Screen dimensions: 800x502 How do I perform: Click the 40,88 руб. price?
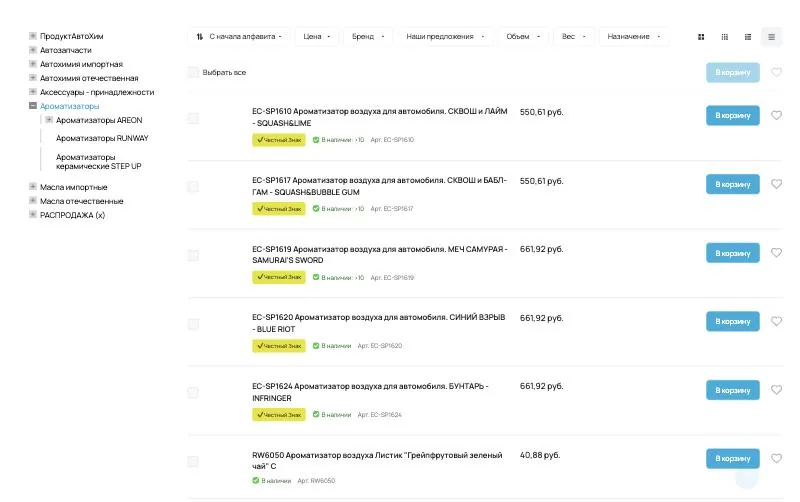pyautogui.click(x=540, y=455)
